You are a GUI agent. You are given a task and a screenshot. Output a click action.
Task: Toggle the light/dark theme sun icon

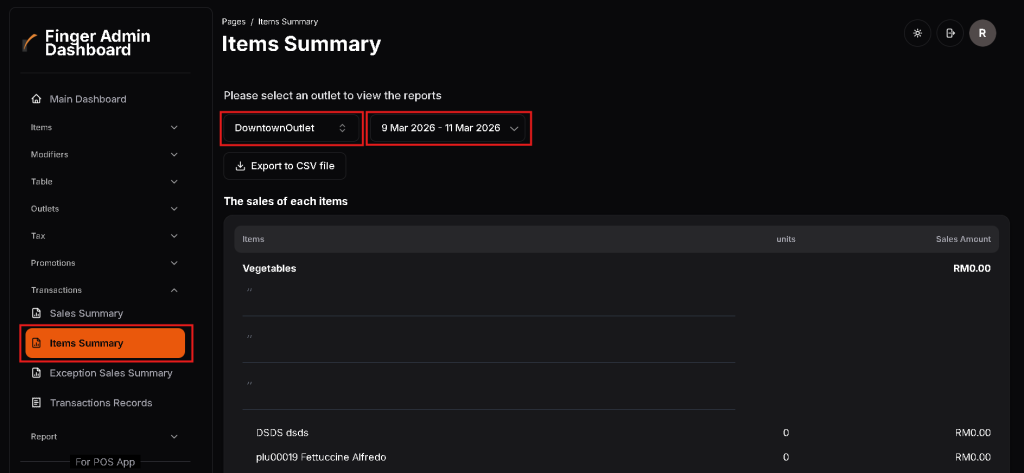pyautogui.click(x=916, y=33)
